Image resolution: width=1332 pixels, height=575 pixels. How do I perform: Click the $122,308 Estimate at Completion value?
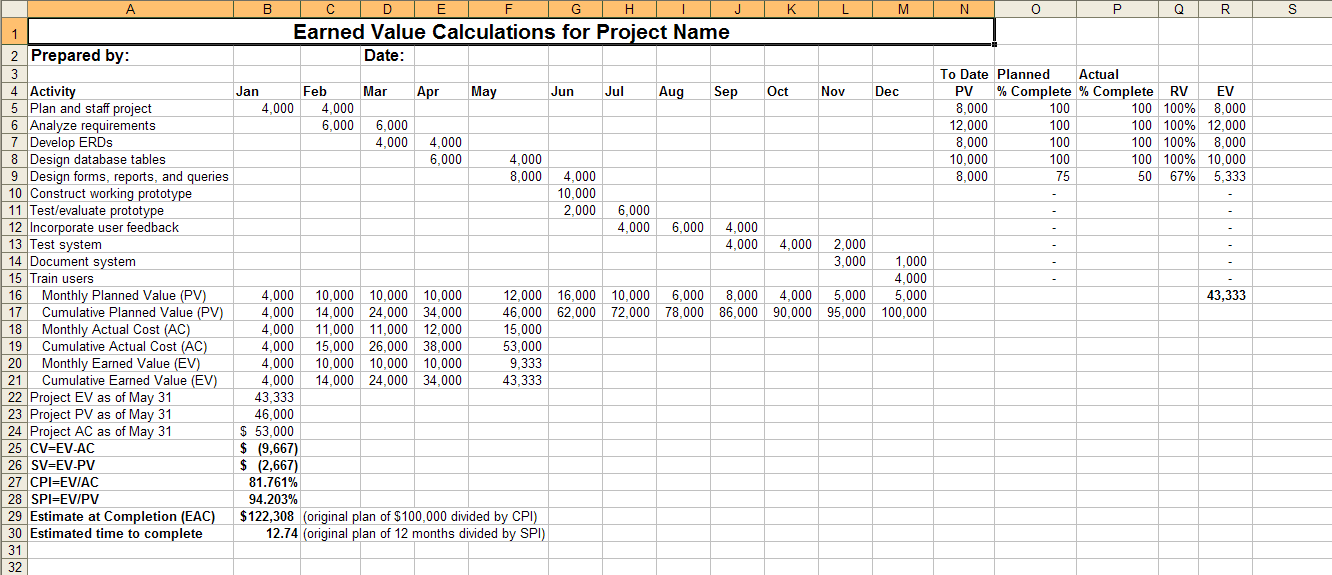[268, 517]
